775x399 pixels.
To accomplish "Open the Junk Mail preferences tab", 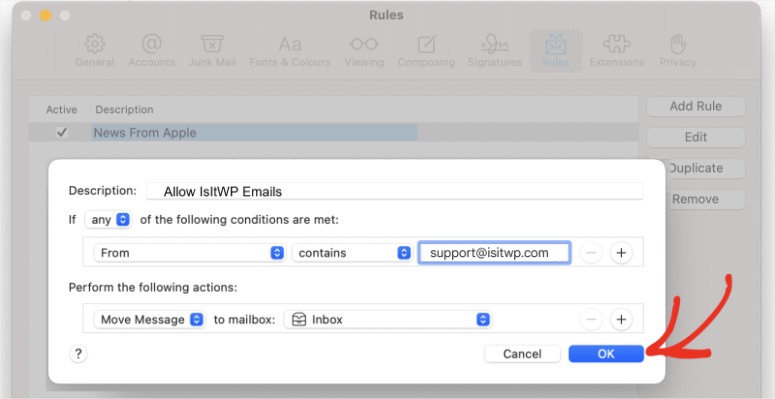I will click(212, 51).
